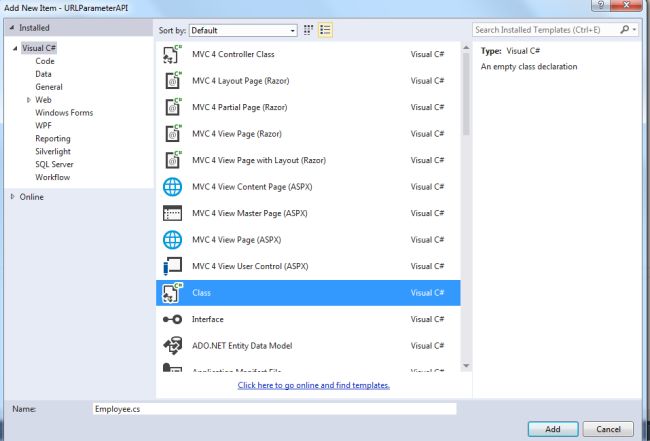The image size is (650, 441).
Task: Select MVC 4 Partial Page (Razor) text
Action: (x=240, y=107)
